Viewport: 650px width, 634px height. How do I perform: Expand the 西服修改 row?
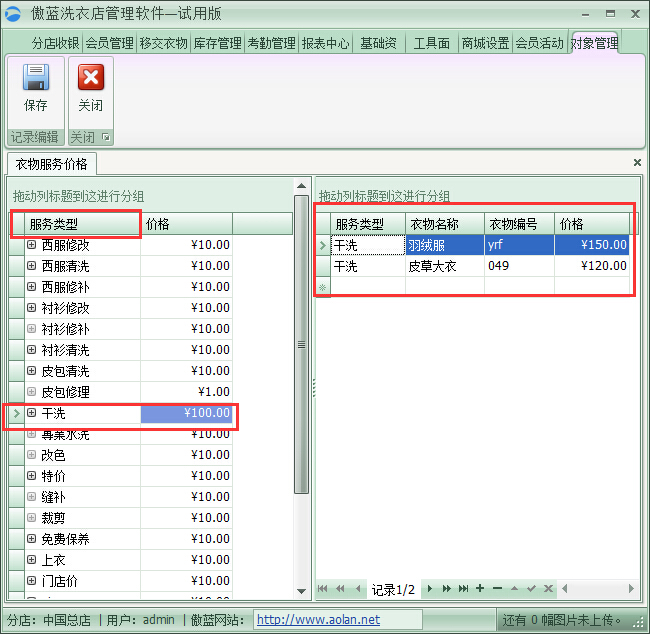point(32,245)
